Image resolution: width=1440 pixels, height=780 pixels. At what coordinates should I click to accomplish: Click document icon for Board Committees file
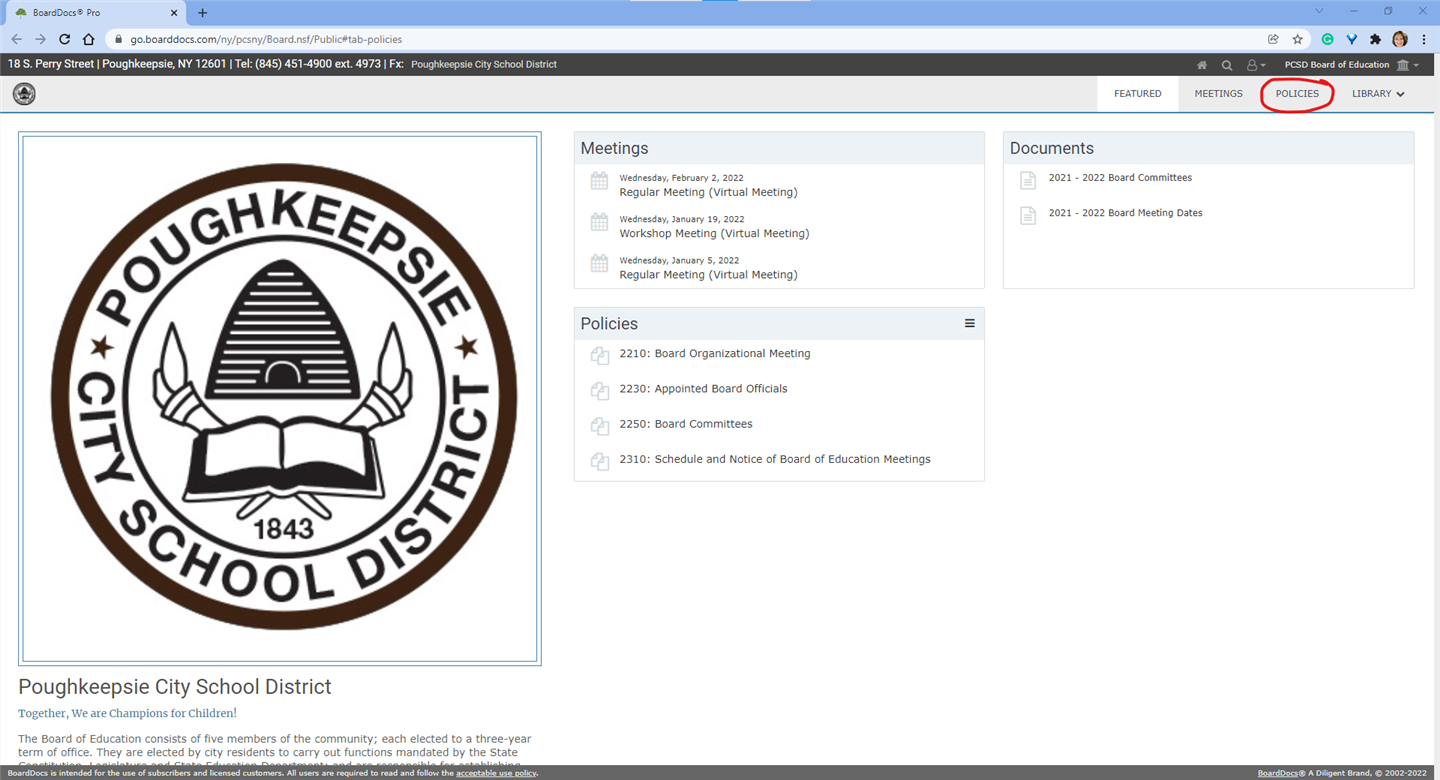tap(1028, 180)
